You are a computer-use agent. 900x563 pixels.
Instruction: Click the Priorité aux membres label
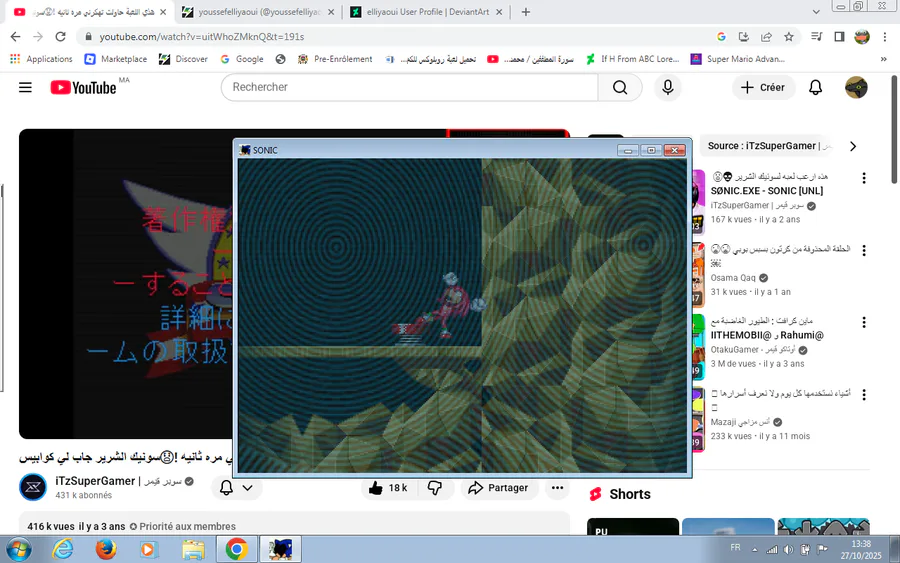(x=187, y=526)
